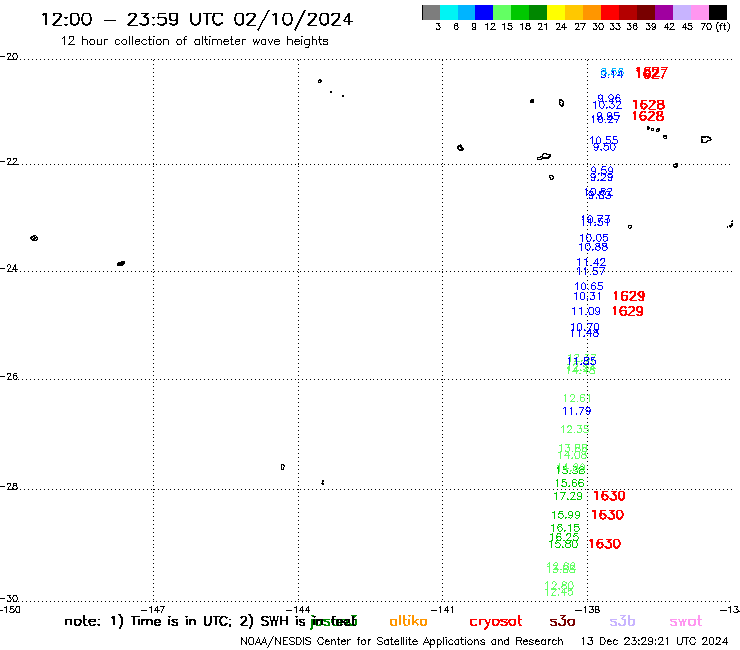Click the '11.09' wave height value
This screenshot has height=650, width=740.
point(586,312)
